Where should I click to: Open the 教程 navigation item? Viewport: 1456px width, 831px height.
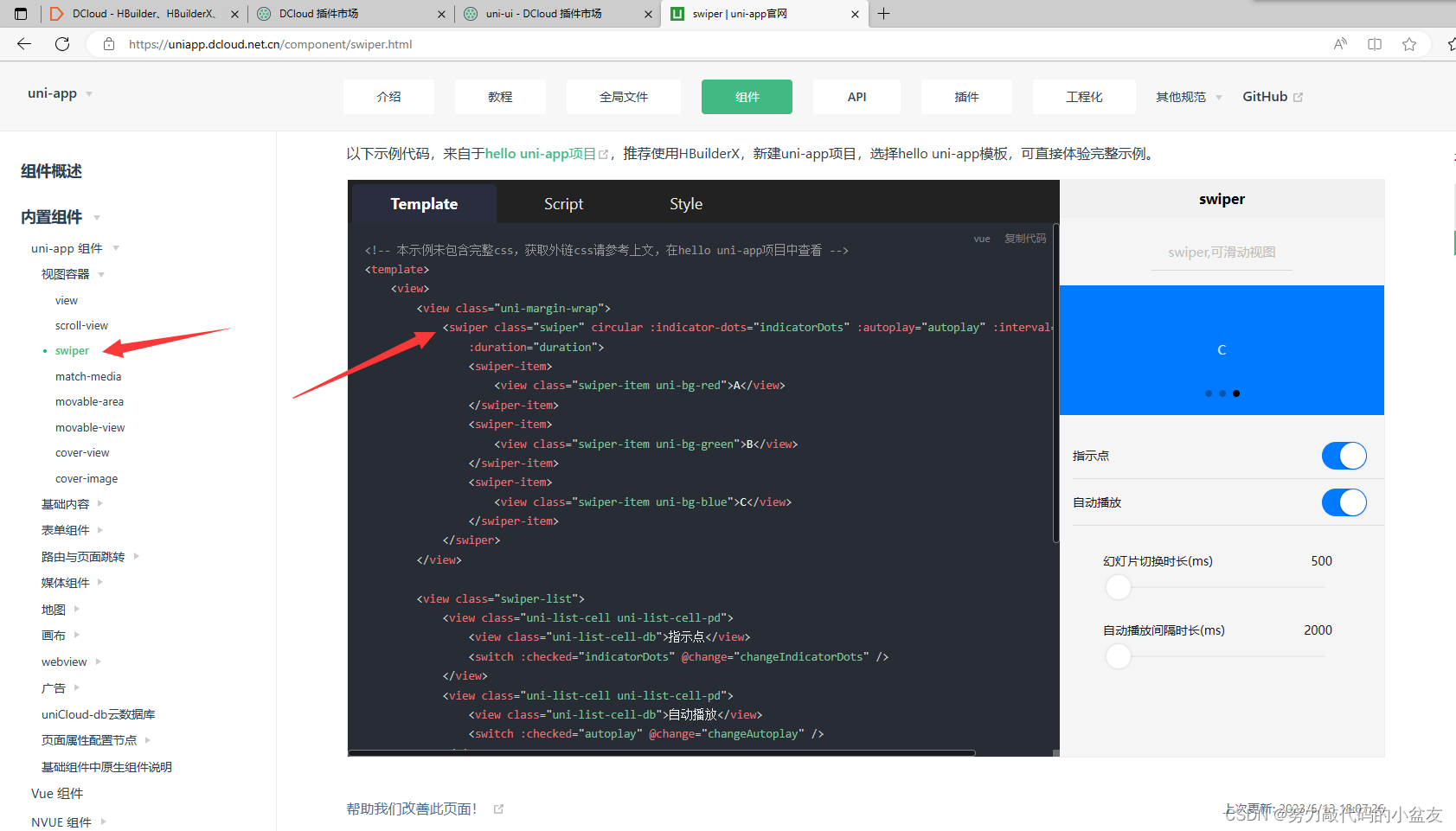tap(500, 97)
